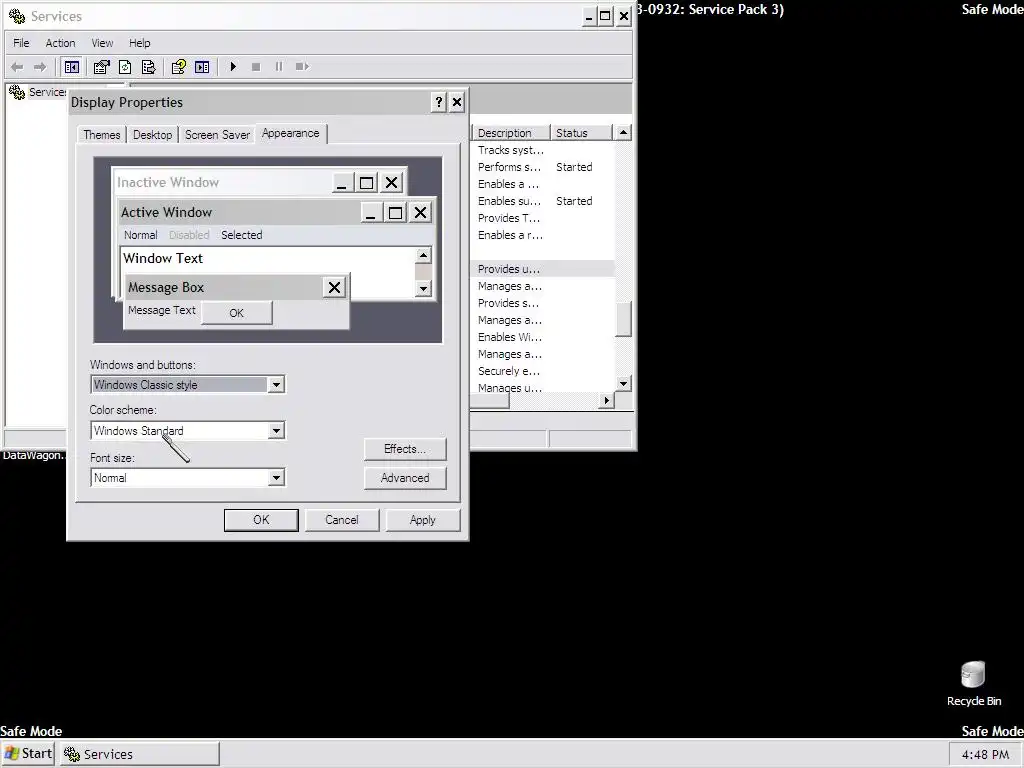This screenshot has height=768, width=1024.
Task: Click the Start Service play icon
Action: [233, 67]
